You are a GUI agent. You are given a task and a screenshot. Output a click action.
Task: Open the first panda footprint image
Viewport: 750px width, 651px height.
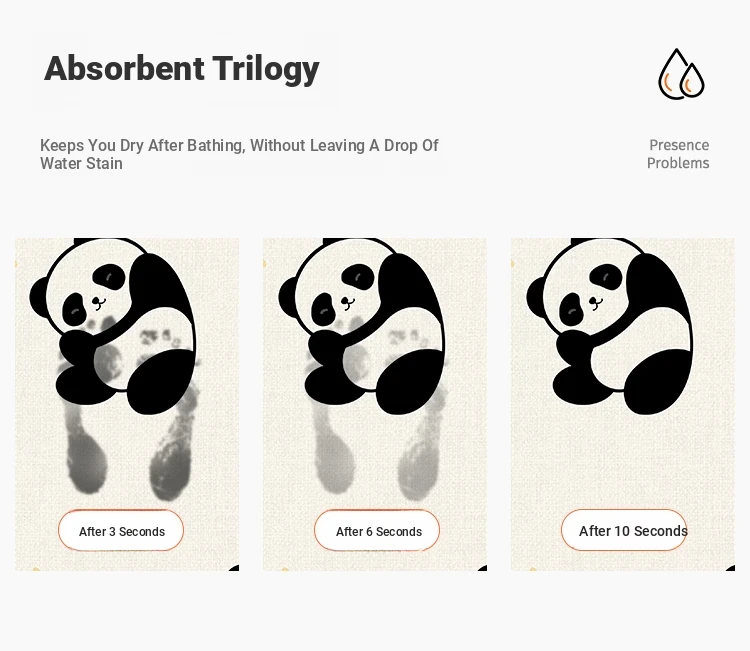point(127,404)
